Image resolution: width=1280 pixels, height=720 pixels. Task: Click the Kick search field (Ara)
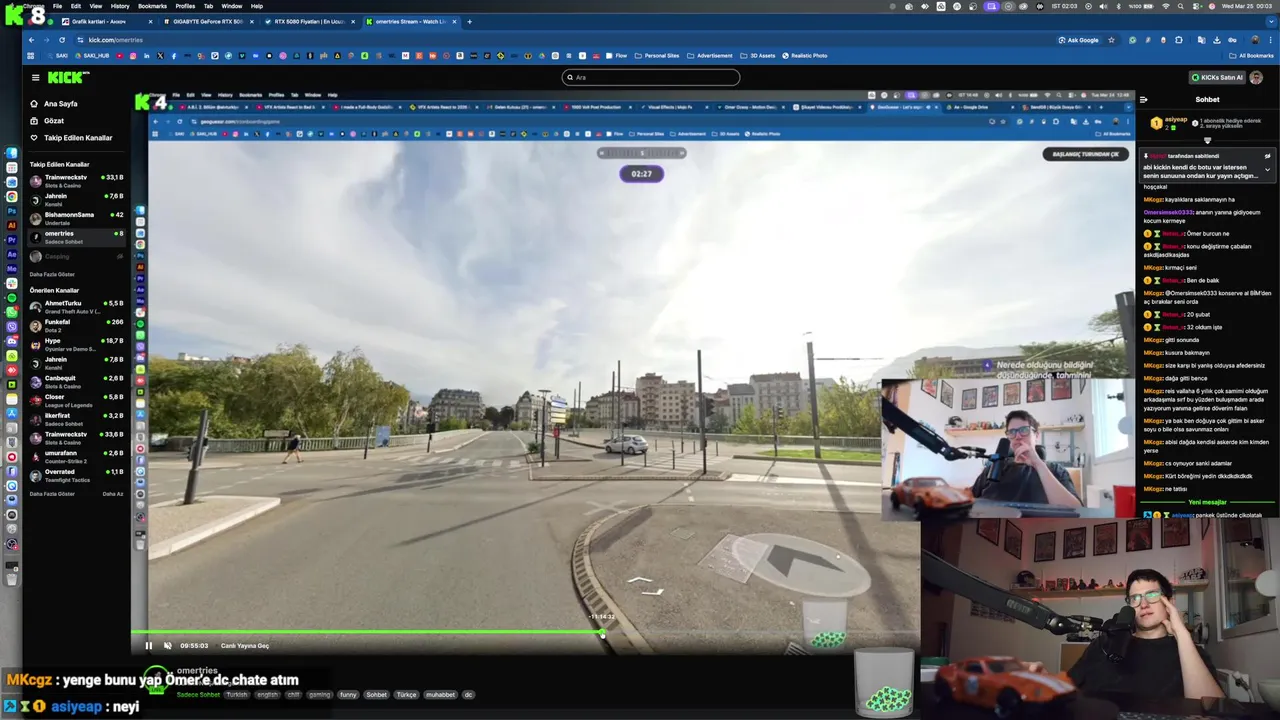click(651, 77)
